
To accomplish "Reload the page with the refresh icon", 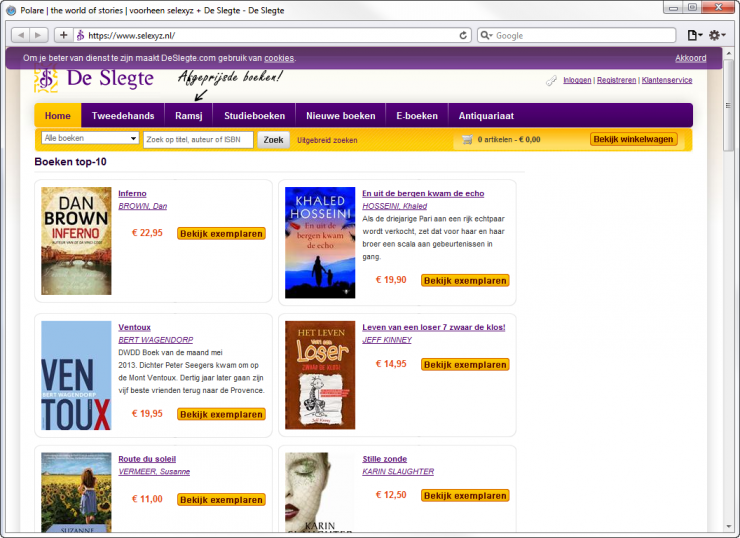I will pyautogui.click(x=463, y=35).
